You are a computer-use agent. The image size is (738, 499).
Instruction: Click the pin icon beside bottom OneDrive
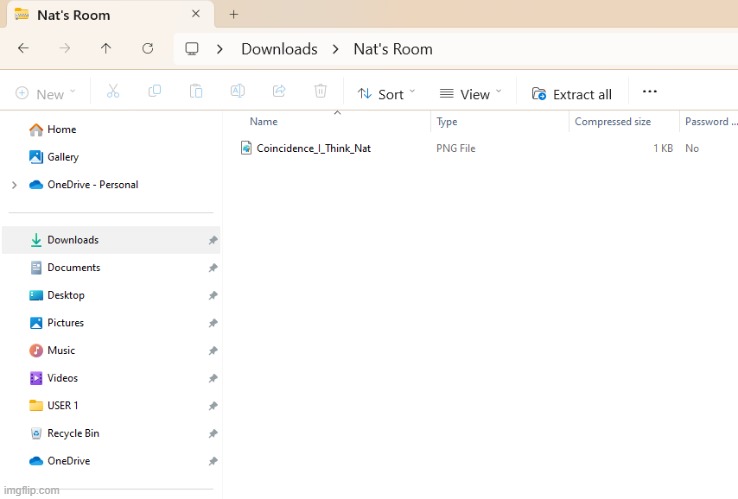click(x=213, y=461)
